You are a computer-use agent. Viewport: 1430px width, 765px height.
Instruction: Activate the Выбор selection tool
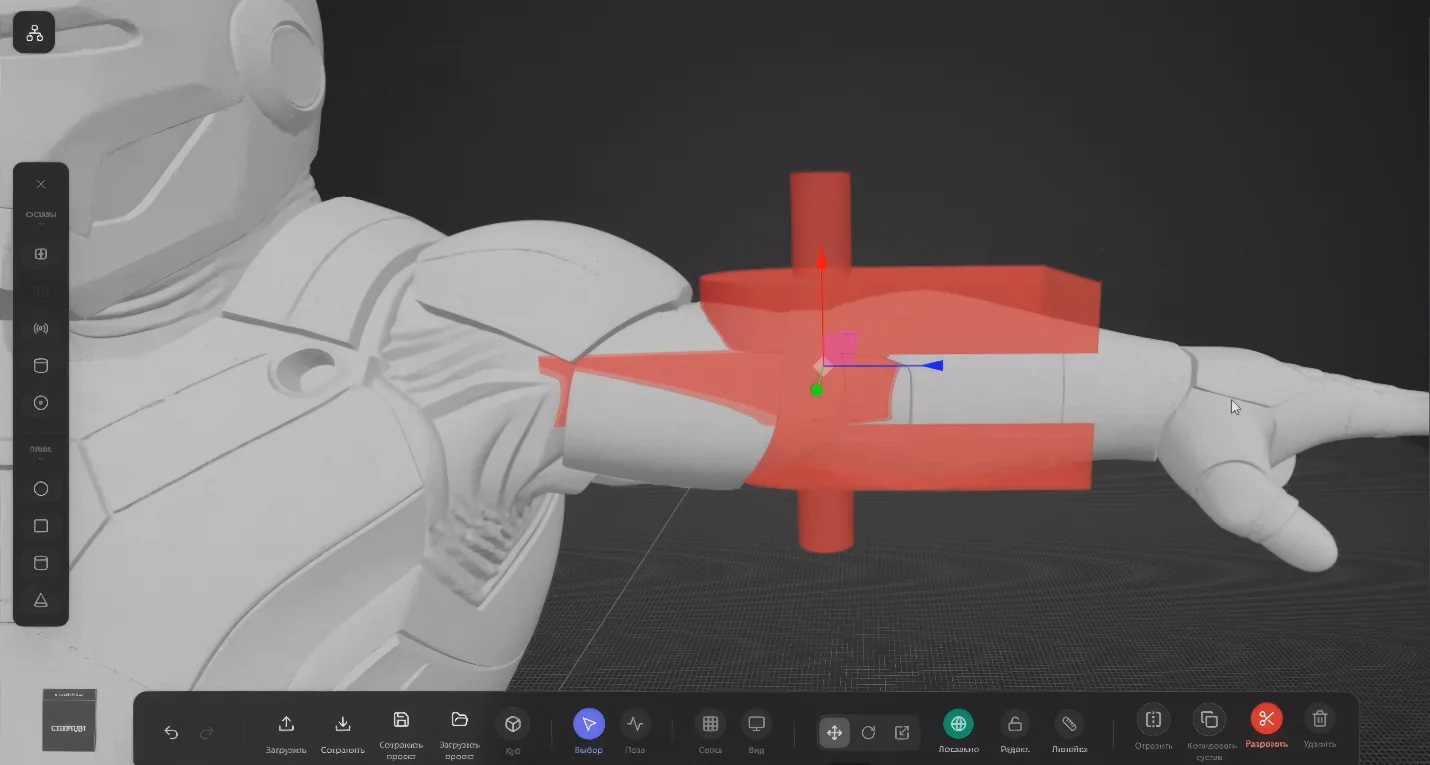pyautogui.click(x=589, y=732)
